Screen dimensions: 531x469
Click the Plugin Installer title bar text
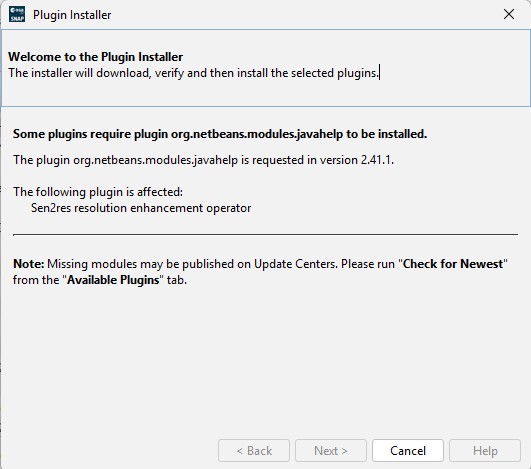pos(72,15)
